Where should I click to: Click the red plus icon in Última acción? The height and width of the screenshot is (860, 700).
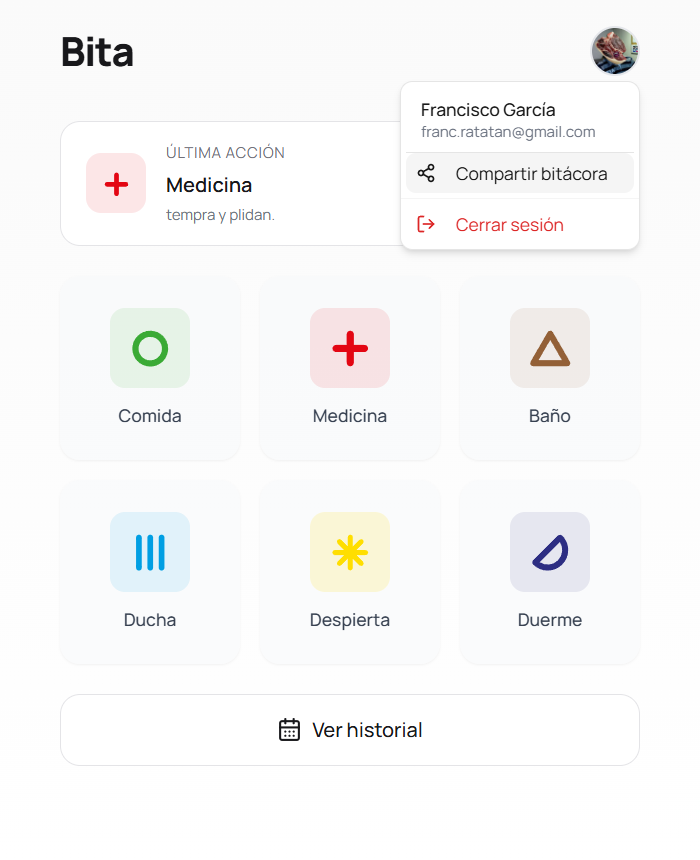116,184
